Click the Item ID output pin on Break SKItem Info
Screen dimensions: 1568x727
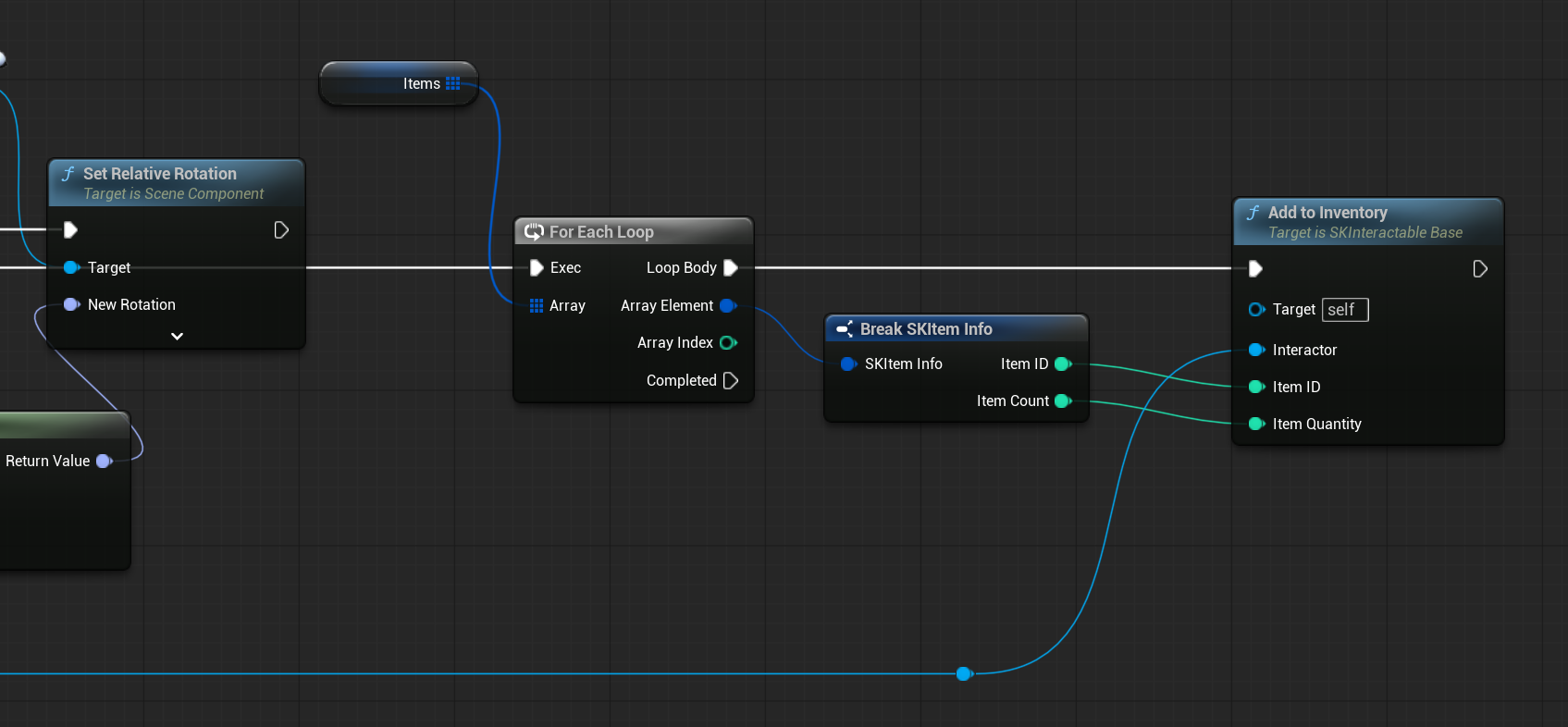(1063, 364)
